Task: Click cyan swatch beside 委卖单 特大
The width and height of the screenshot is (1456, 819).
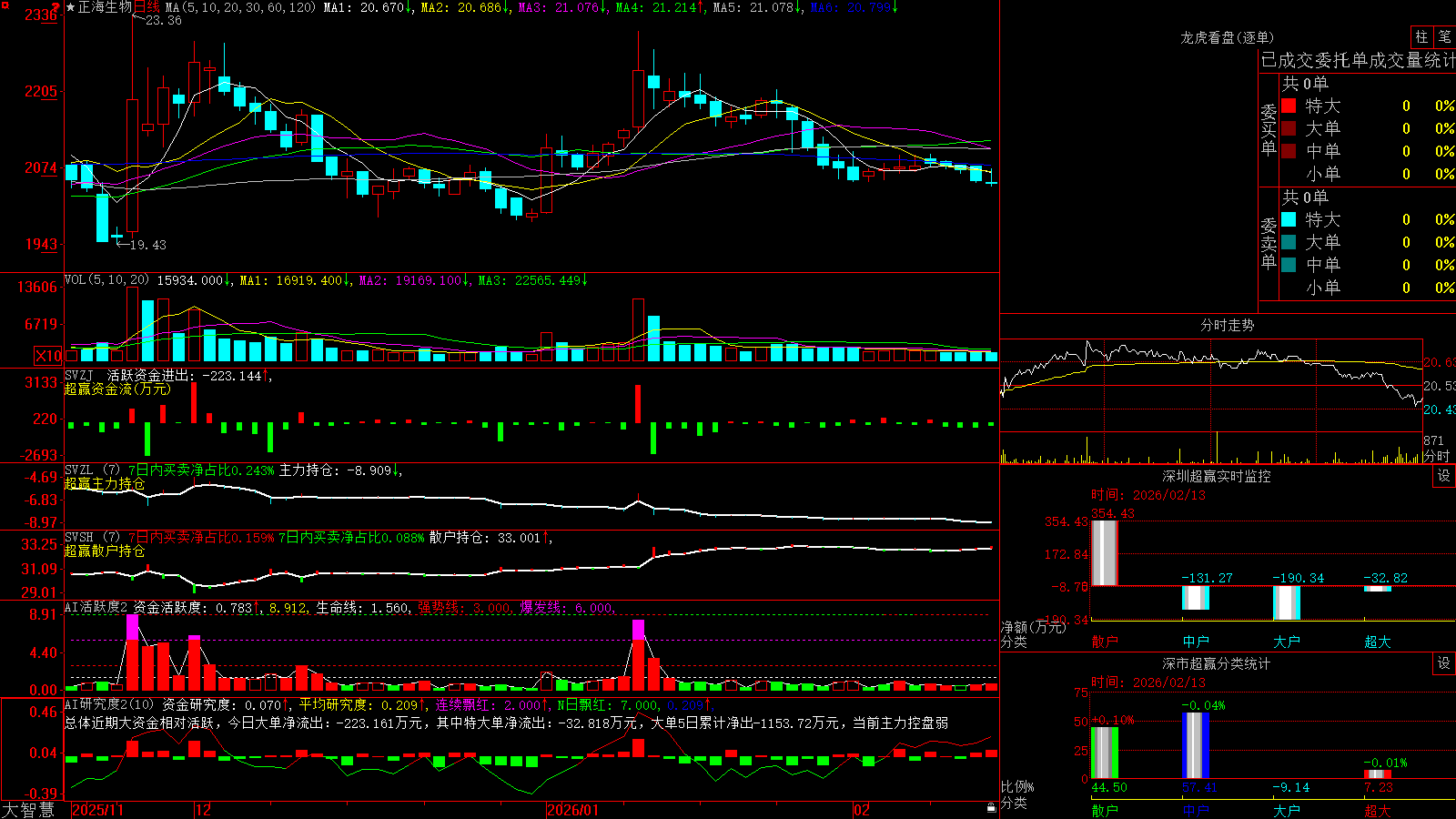Action: (x=1289, y=219)
